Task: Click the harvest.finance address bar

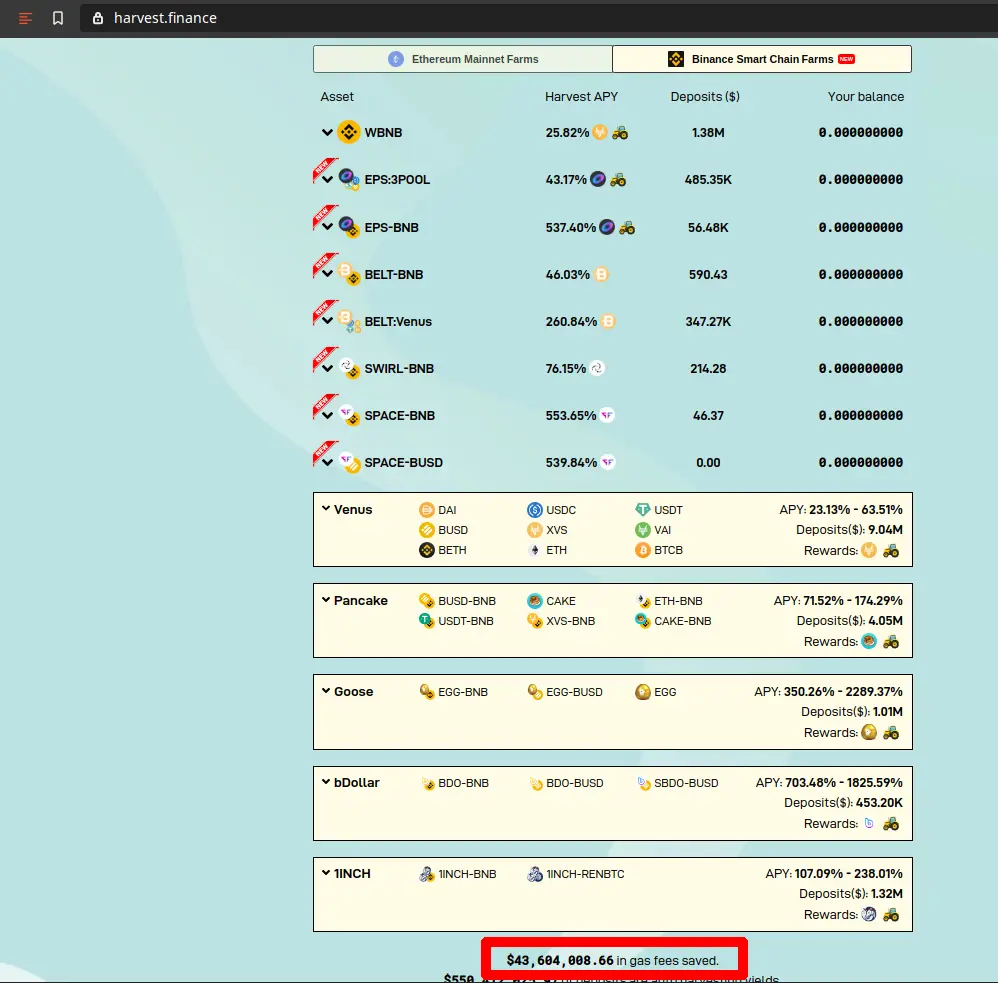Action: (x=538, y=18)
